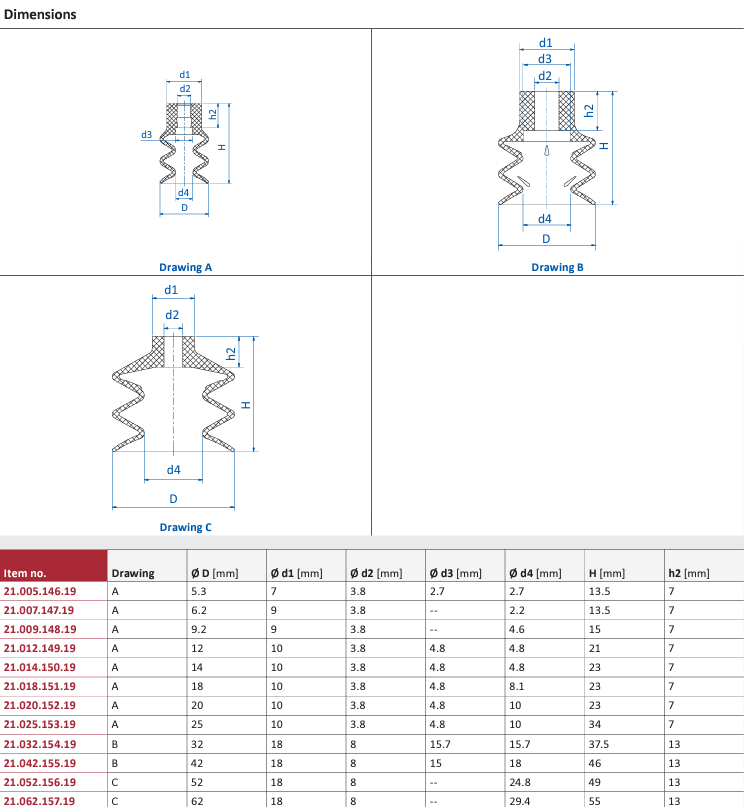Open item link 21.062.157.19
The height and width of the screenshot is (807, 744).
(40, 801)
